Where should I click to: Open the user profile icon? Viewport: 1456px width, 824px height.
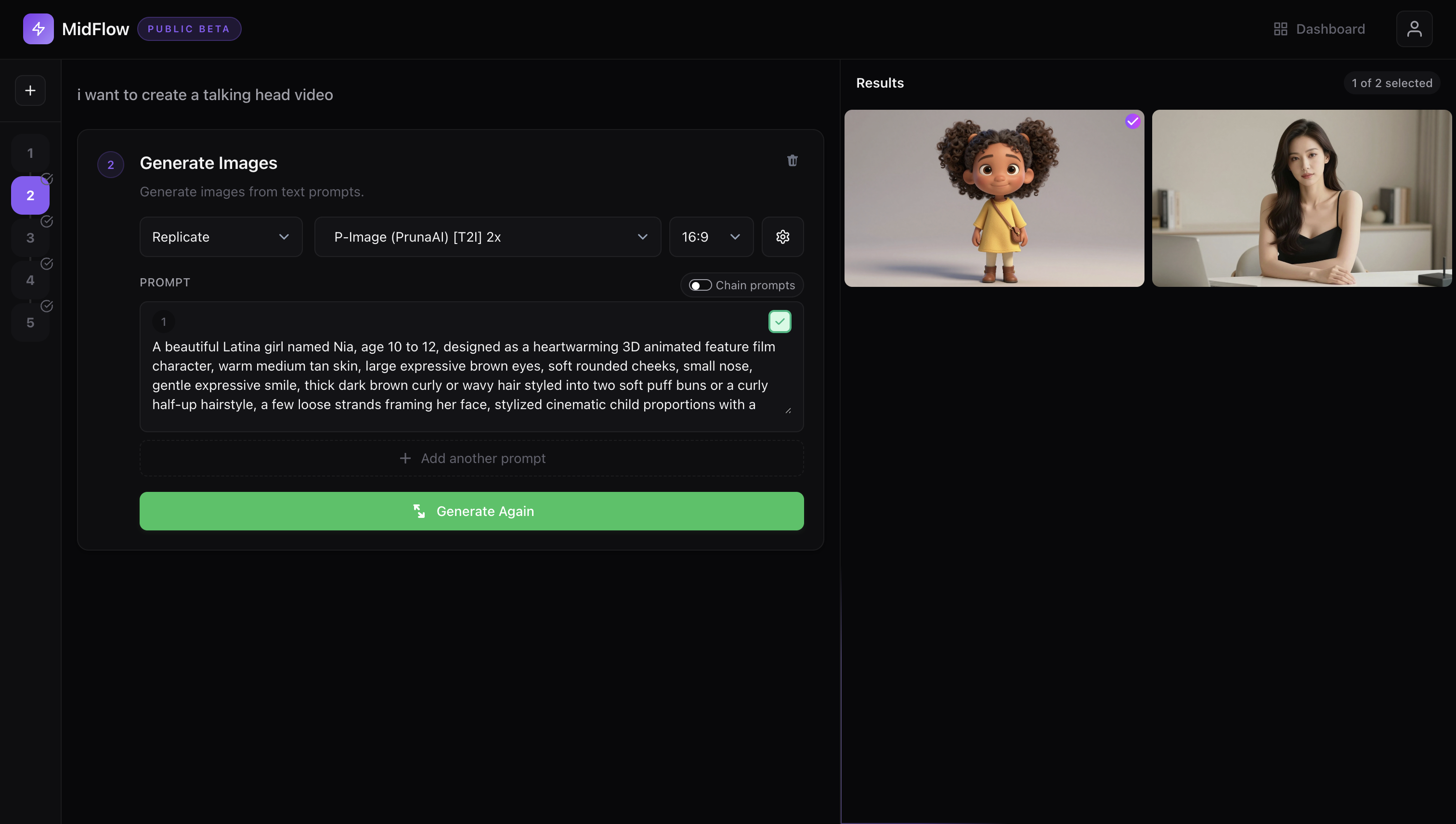pyautogui.click(x=1414, y=28)
